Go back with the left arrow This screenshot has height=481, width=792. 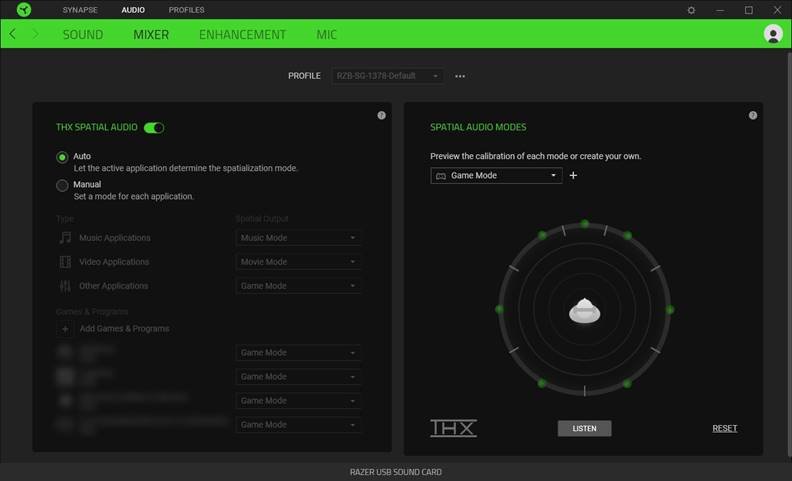pos(13,34)
